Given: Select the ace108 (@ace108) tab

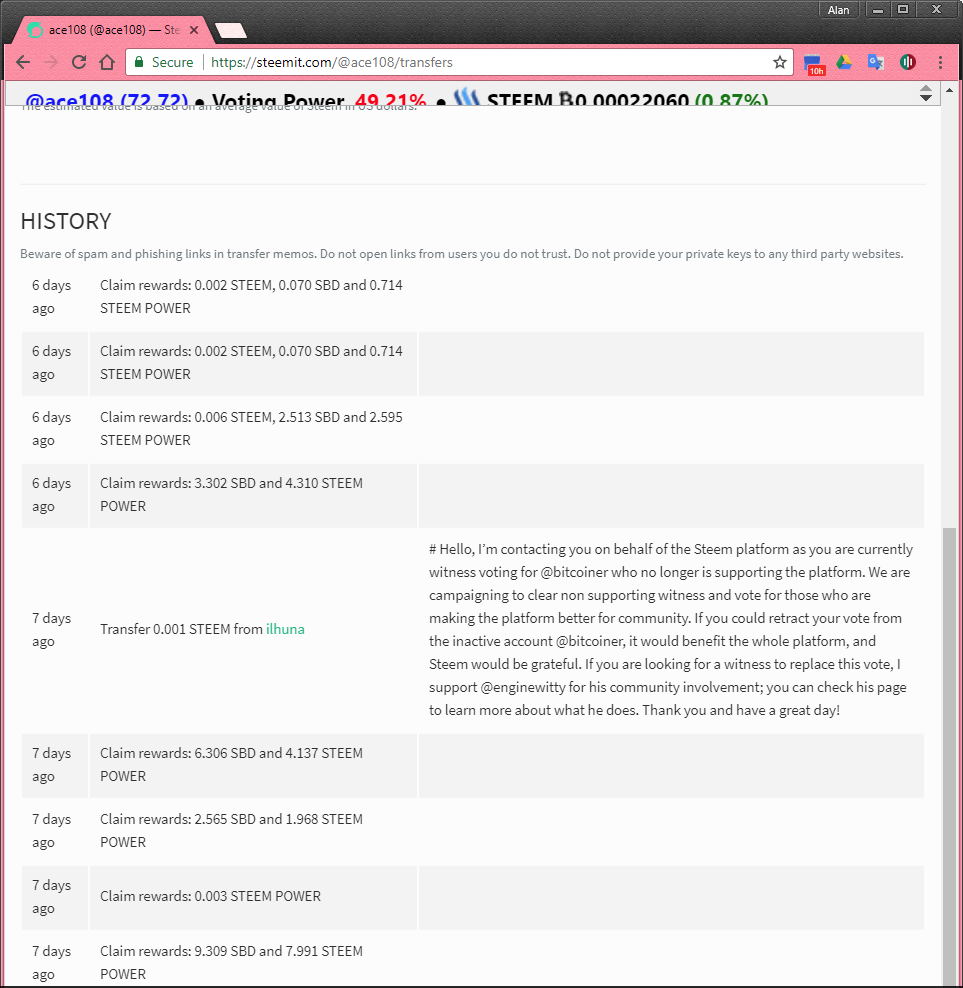Looking at the screenshot, I should (112, 30).
